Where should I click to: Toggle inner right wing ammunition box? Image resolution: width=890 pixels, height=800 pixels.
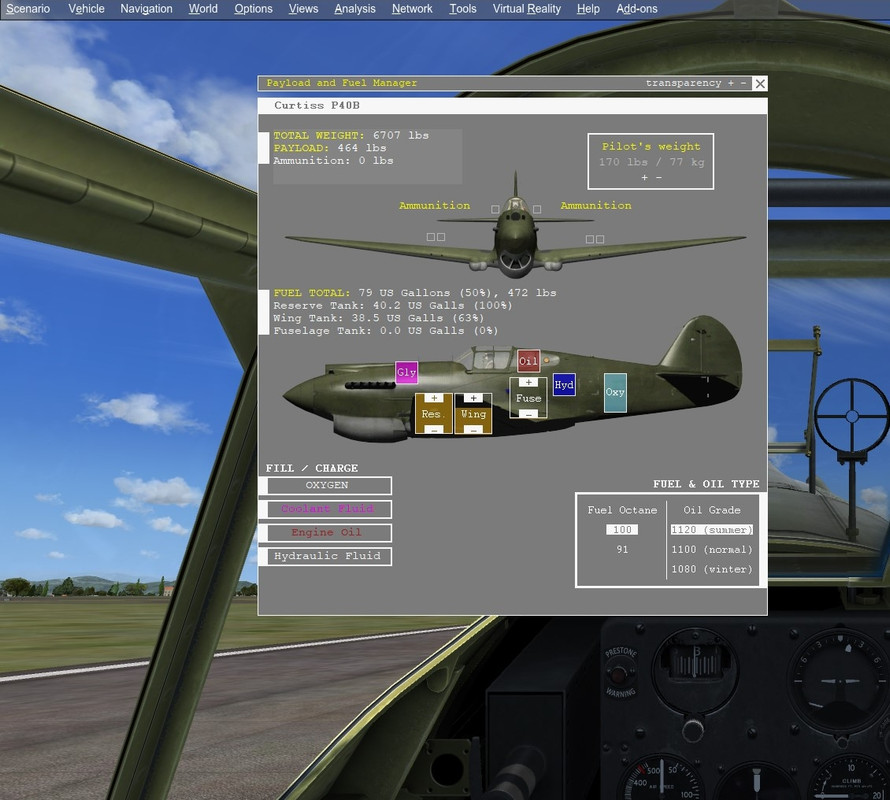590,239
